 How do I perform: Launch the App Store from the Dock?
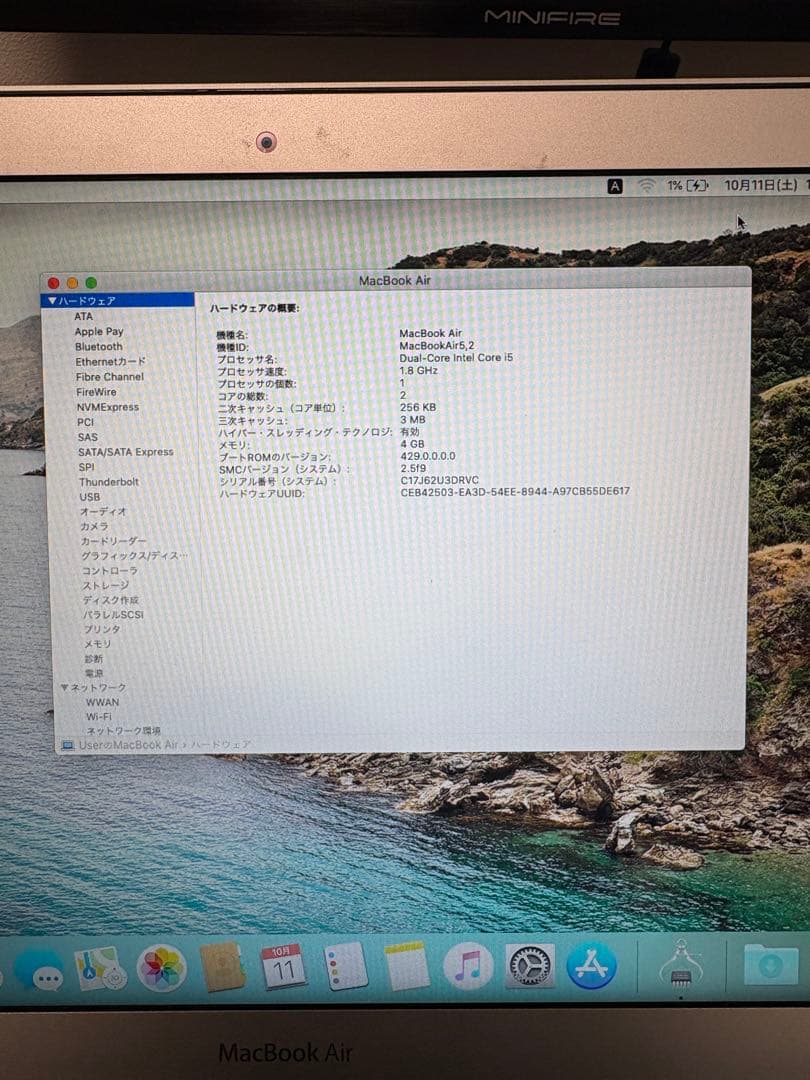(592, 965)
